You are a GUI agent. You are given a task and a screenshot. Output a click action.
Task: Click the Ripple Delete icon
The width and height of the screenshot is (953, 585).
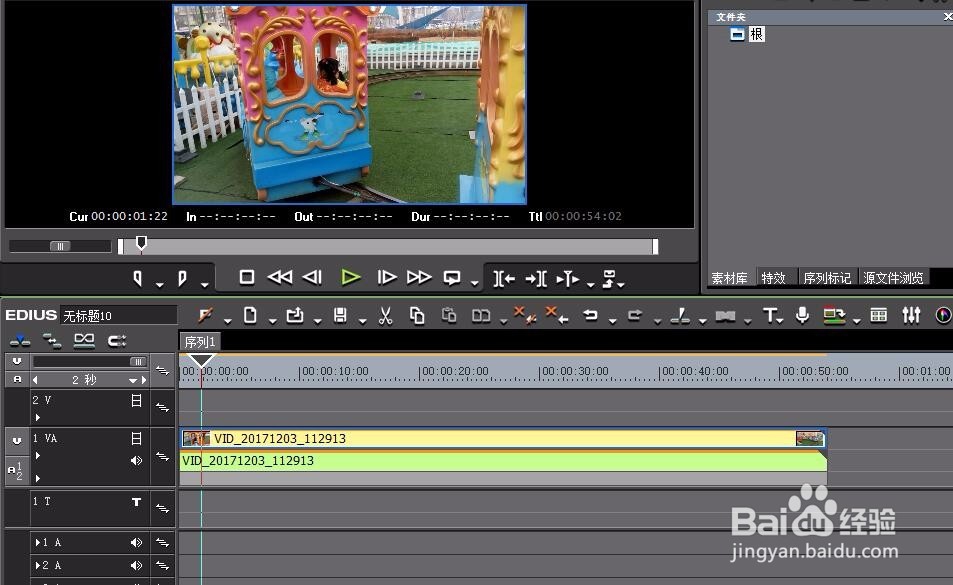coord(557,315)
